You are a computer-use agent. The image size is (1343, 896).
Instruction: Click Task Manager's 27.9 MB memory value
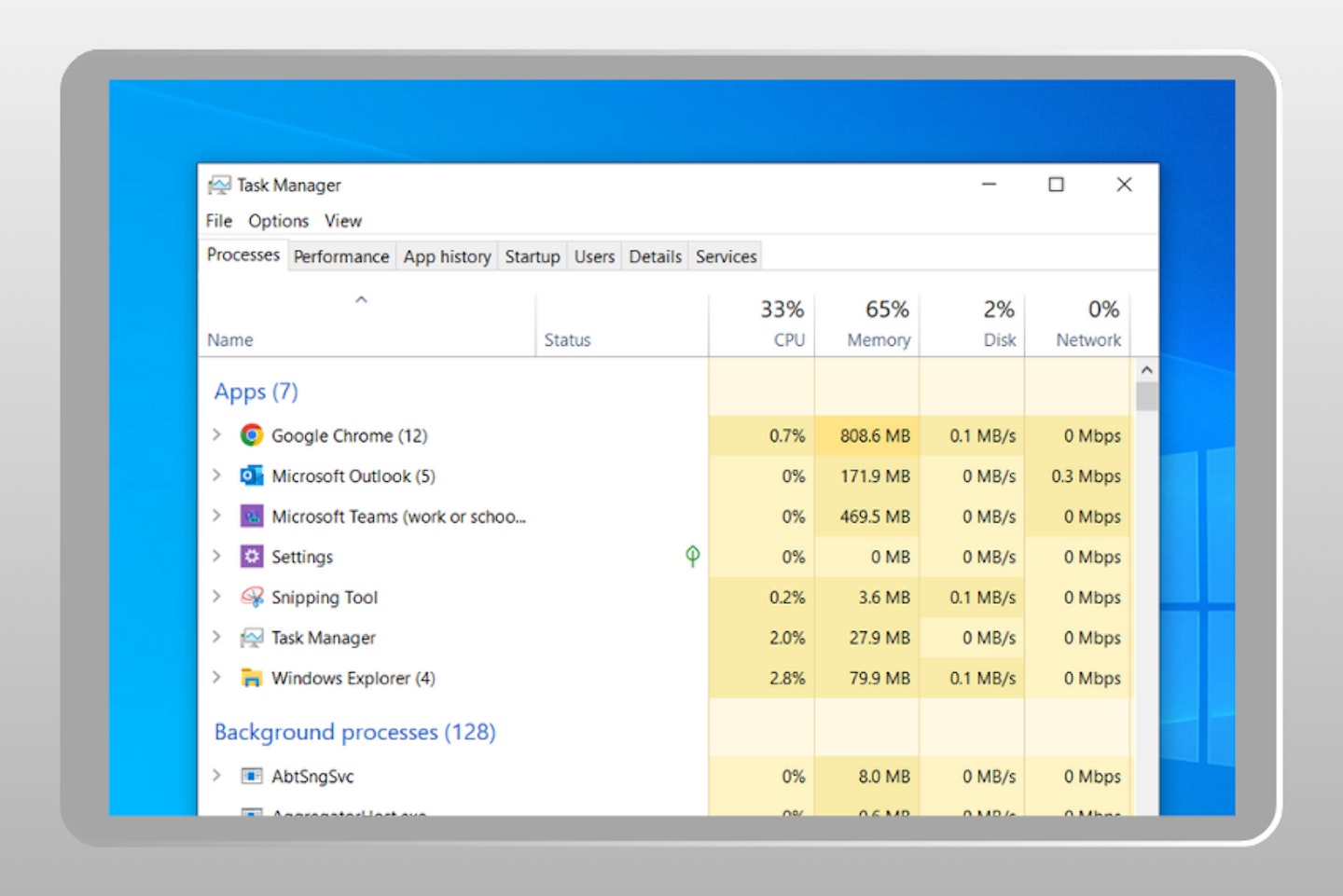pos(879,638)
